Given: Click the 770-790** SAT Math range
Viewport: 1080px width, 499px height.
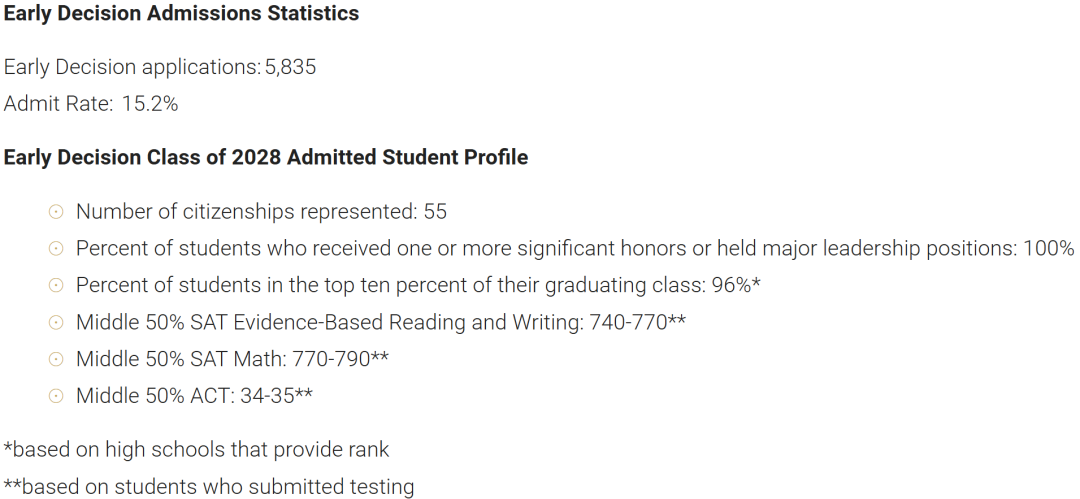Looking at the screenshot, I should pyautogui.click(x=340, y=359).
